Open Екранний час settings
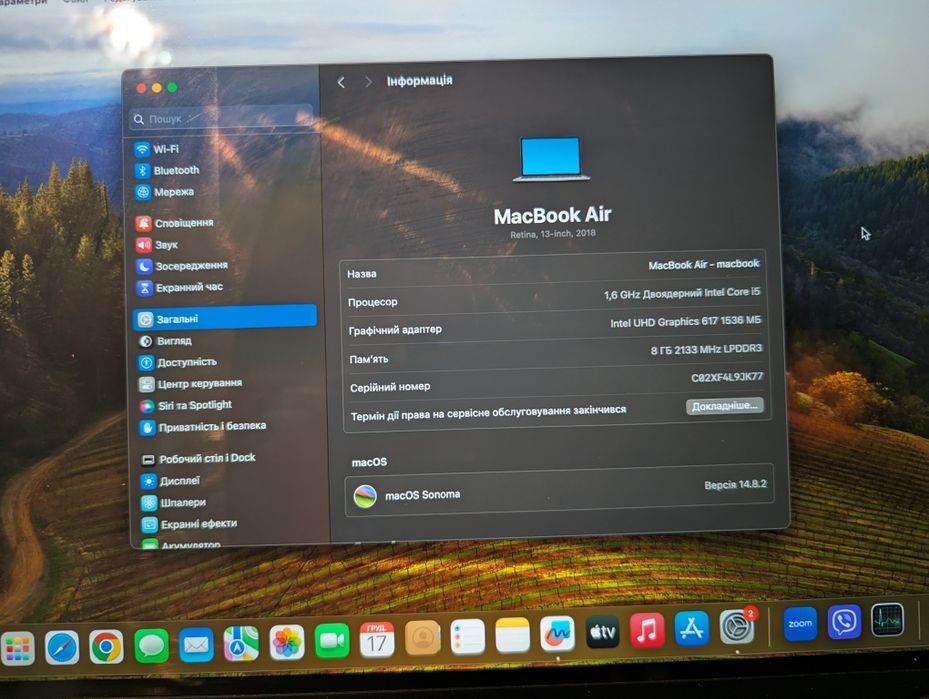This screenshot has height=699, width=929. [180, 287]
